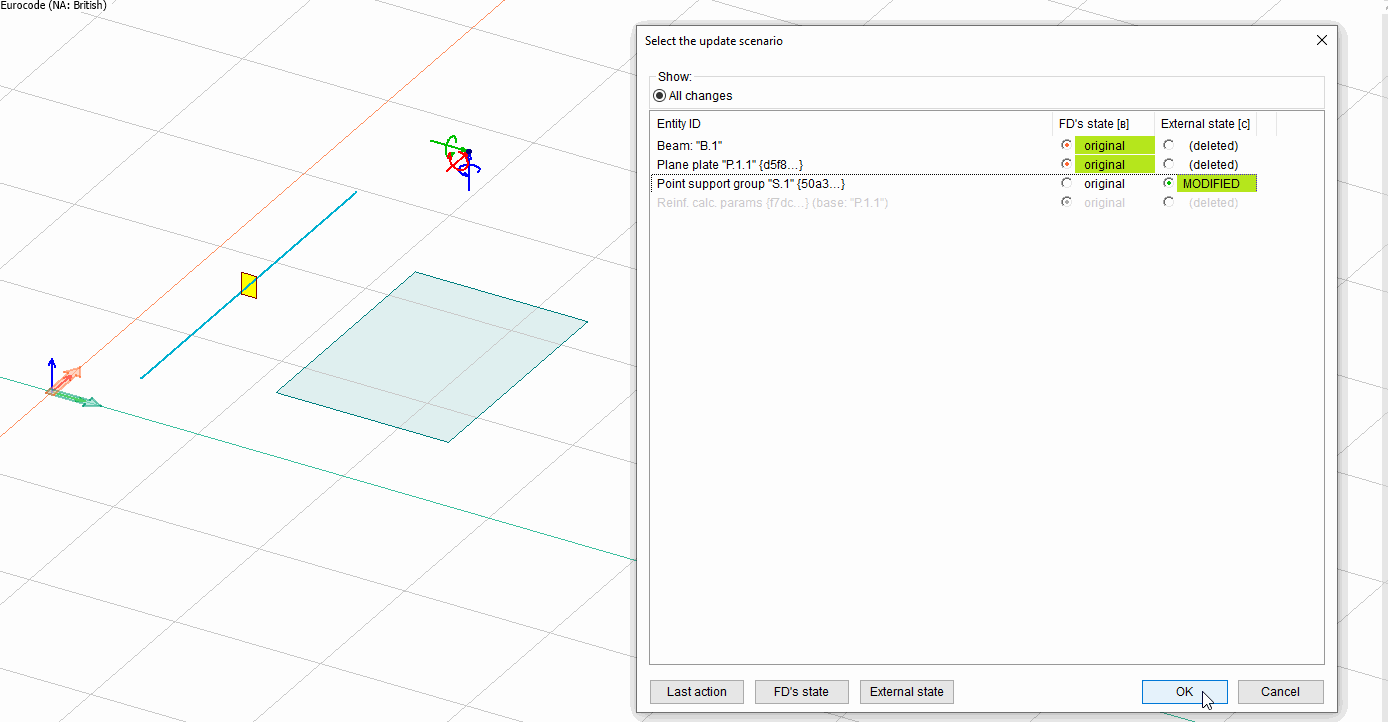Image resolution: width=1388 pixels, height=722 pixels.
Task: Apply "External state" to all entities
Action: pos(907,692)
